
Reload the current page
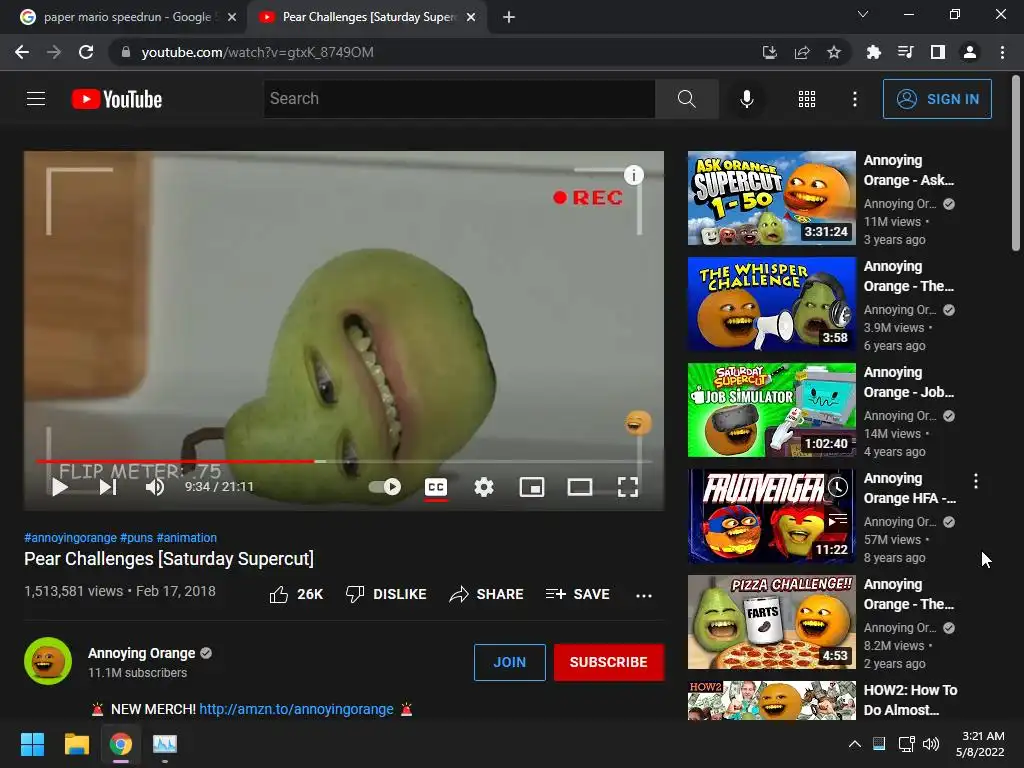(x=86, y=52)
